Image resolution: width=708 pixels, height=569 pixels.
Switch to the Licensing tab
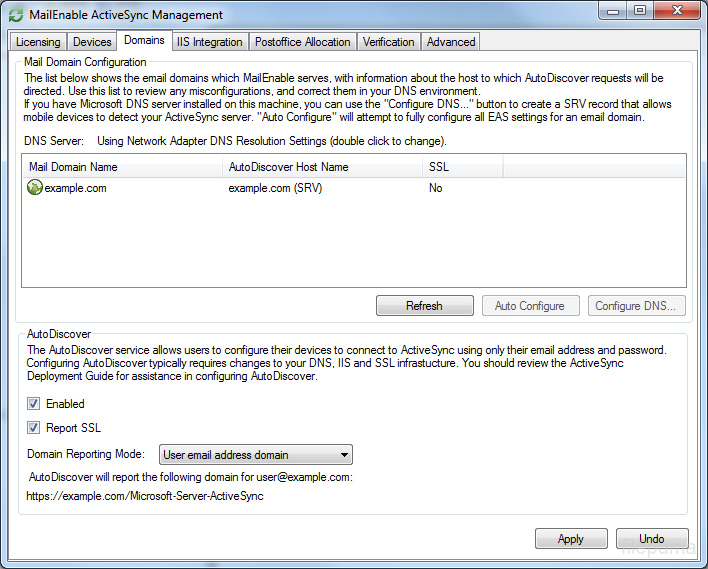click(x=38, y=42)
